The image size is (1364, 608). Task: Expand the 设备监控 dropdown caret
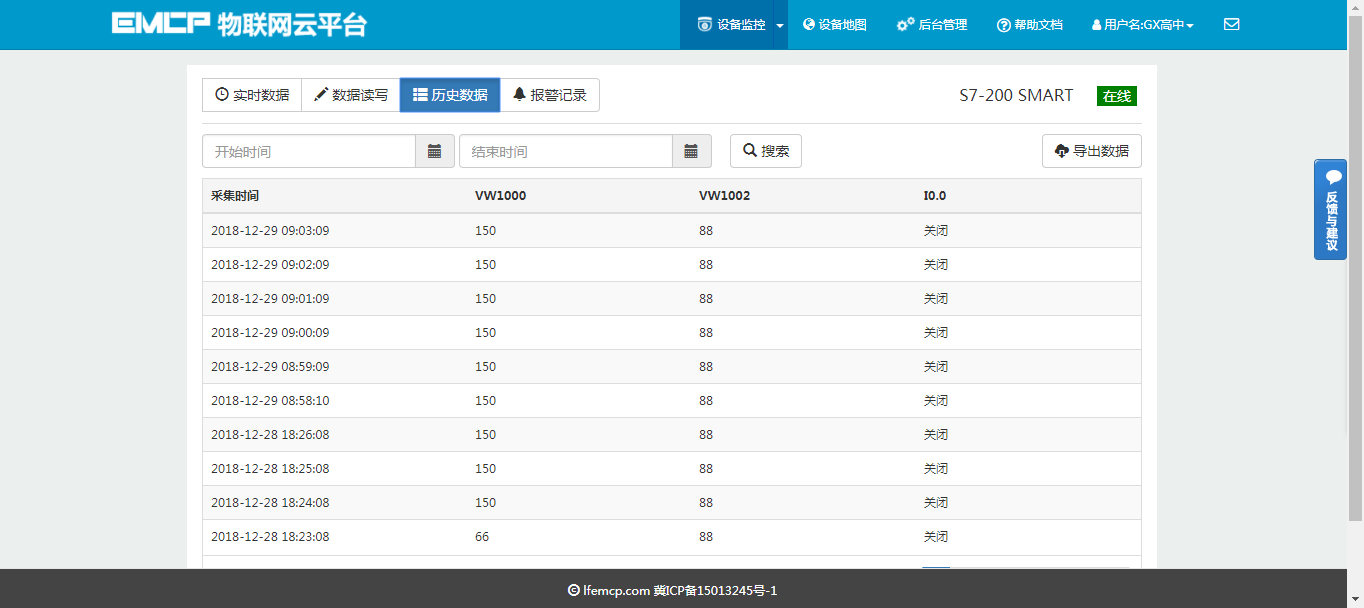click(x=780, y=25)
